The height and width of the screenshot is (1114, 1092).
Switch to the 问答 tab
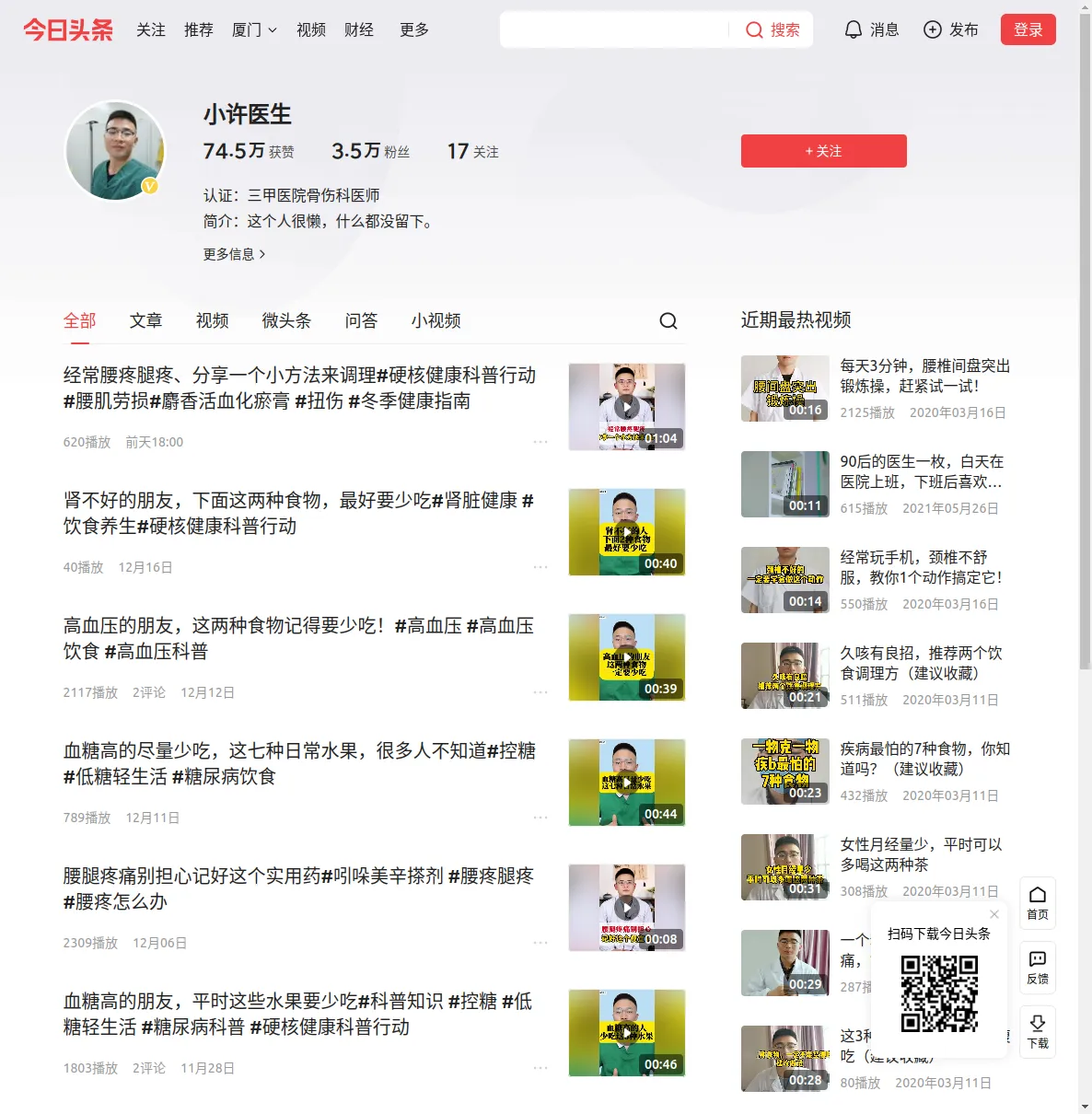click(x=361, y=320)
